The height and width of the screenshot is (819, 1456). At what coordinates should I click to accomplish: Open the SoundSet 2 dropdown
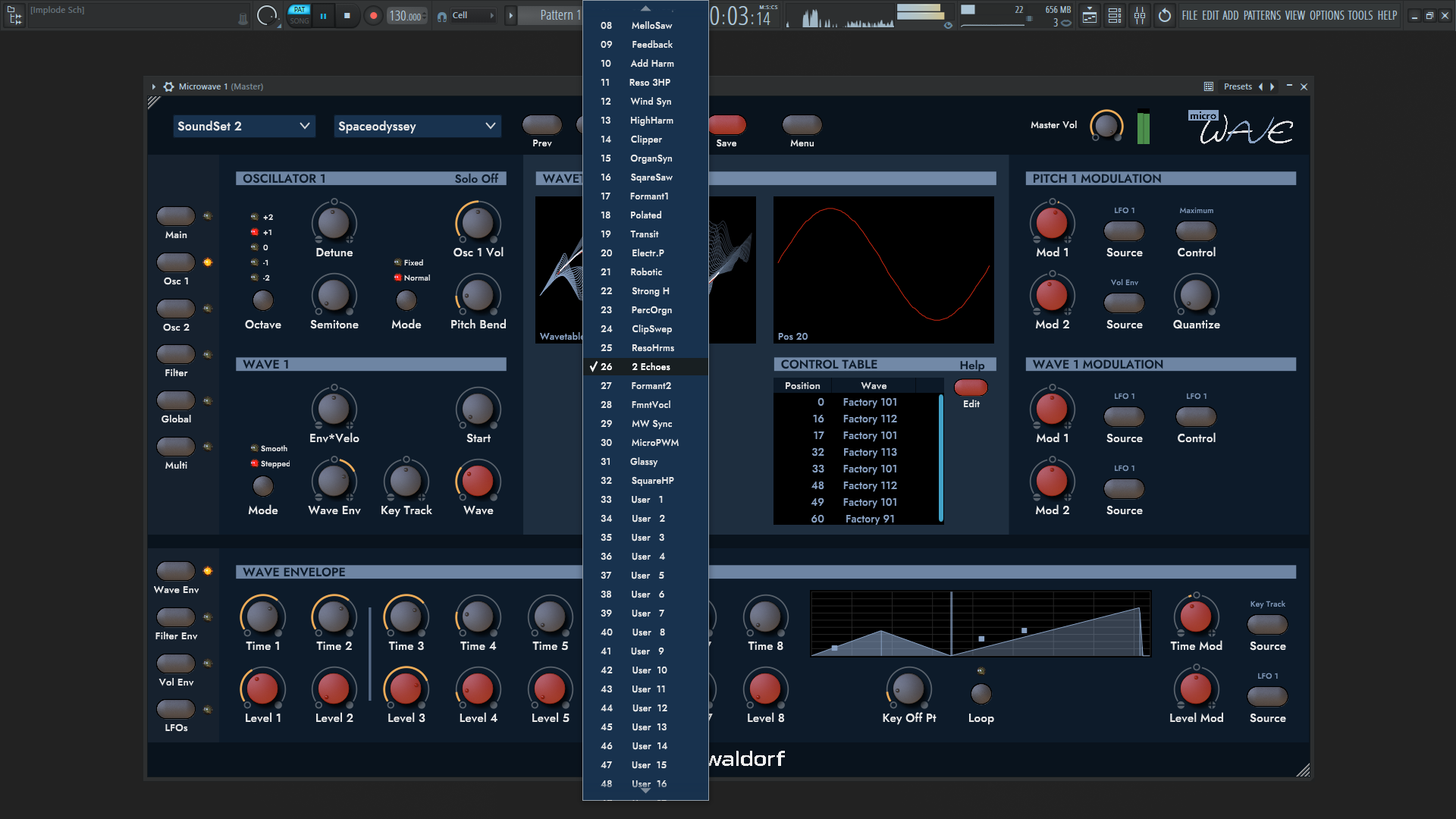point(244,126)
